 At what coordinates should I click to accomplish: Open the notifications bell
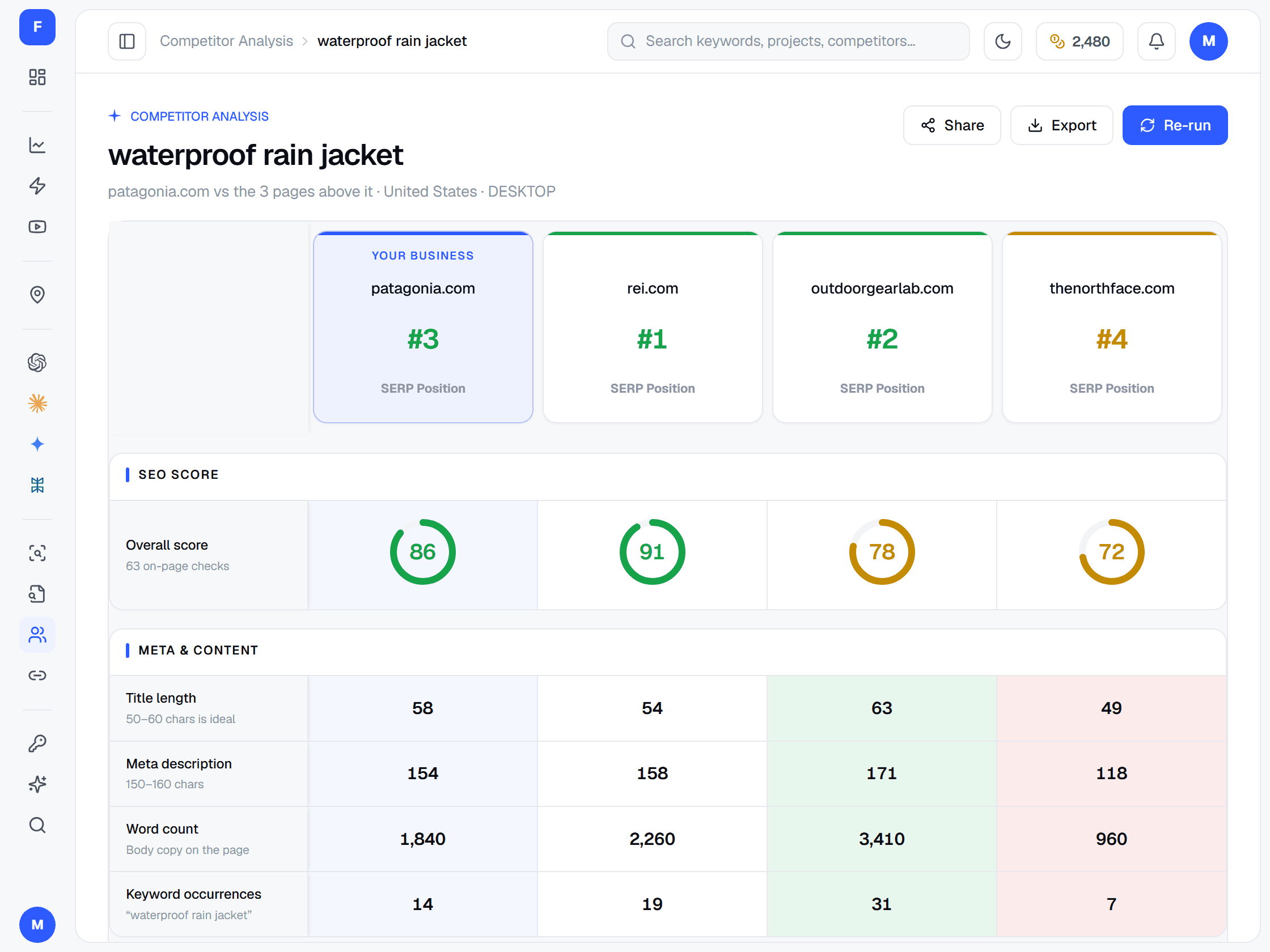1156,41
